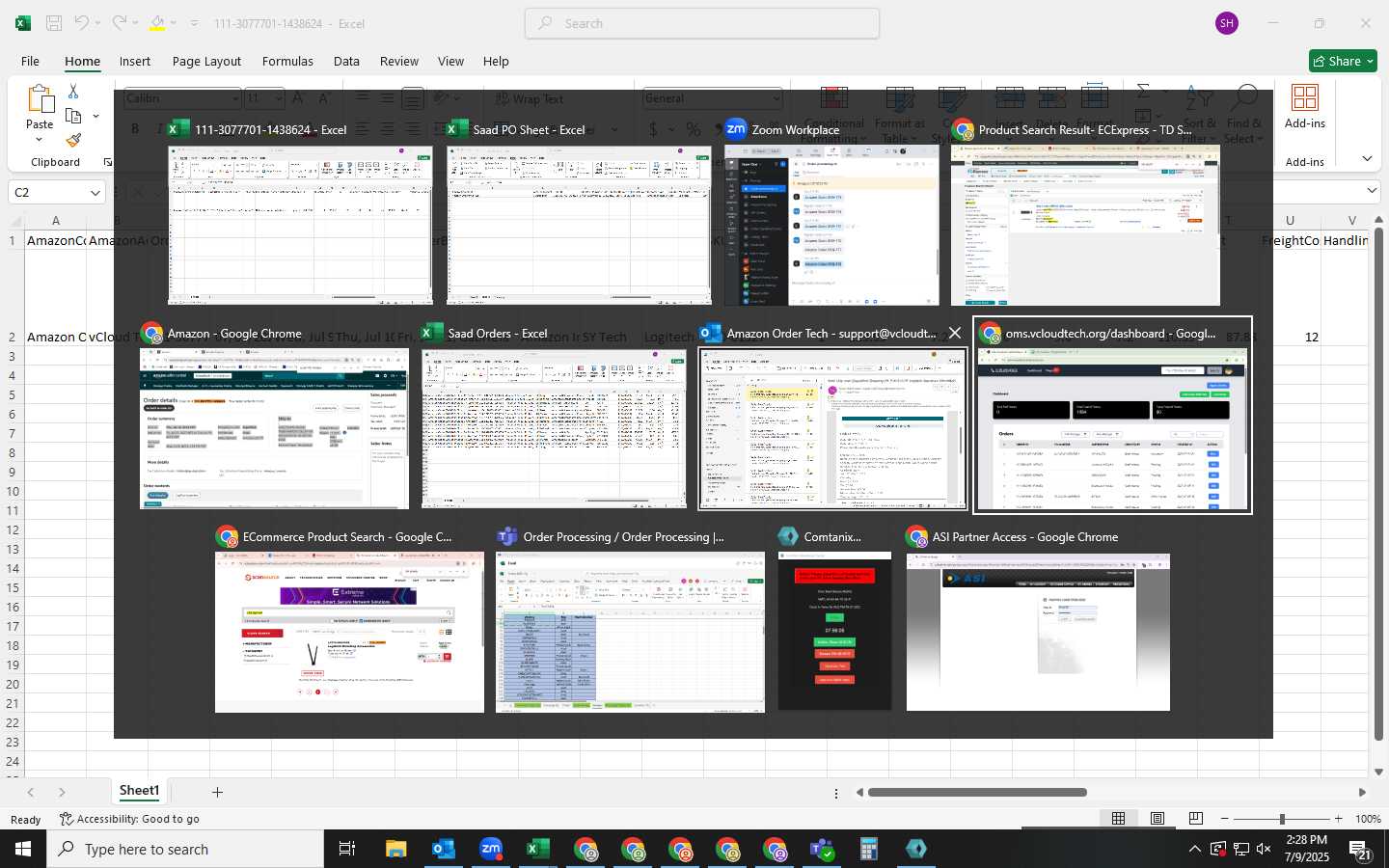Switch to the Formulas tab
This screenshot has height=868, width=1389.
click(287, 61)
